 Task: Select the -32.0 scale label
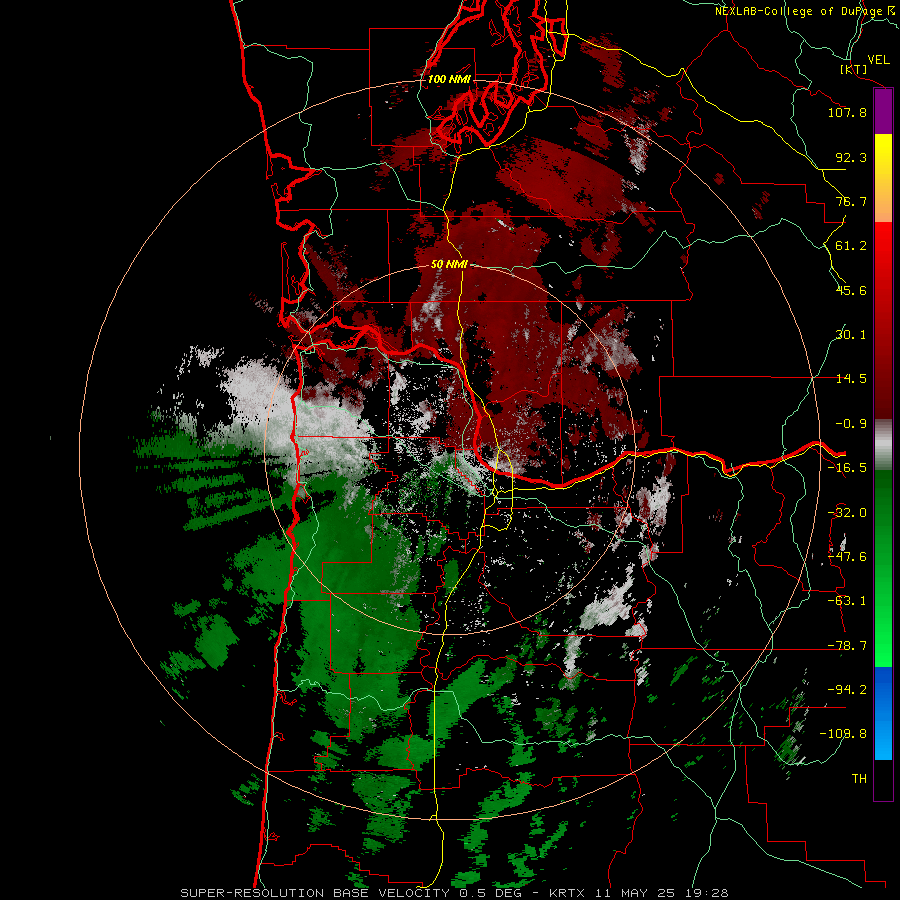pyautogui.click(x=847, y=513)
